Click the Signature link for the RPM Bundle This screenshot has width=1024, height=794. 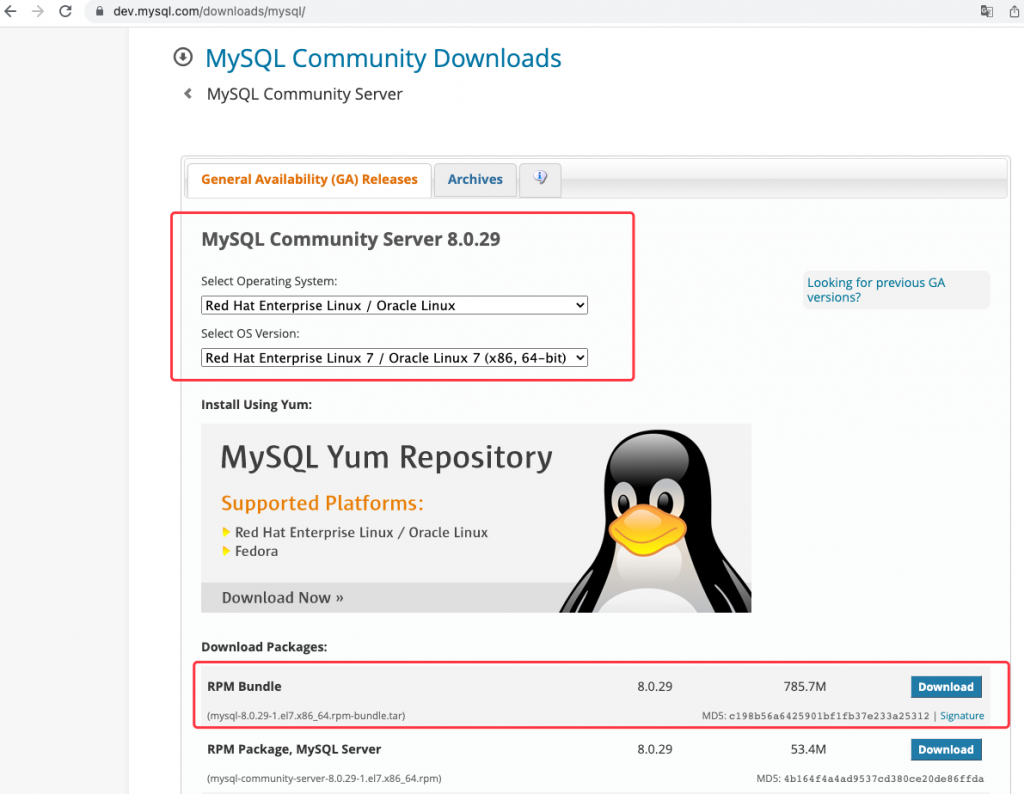pos(961,715)
